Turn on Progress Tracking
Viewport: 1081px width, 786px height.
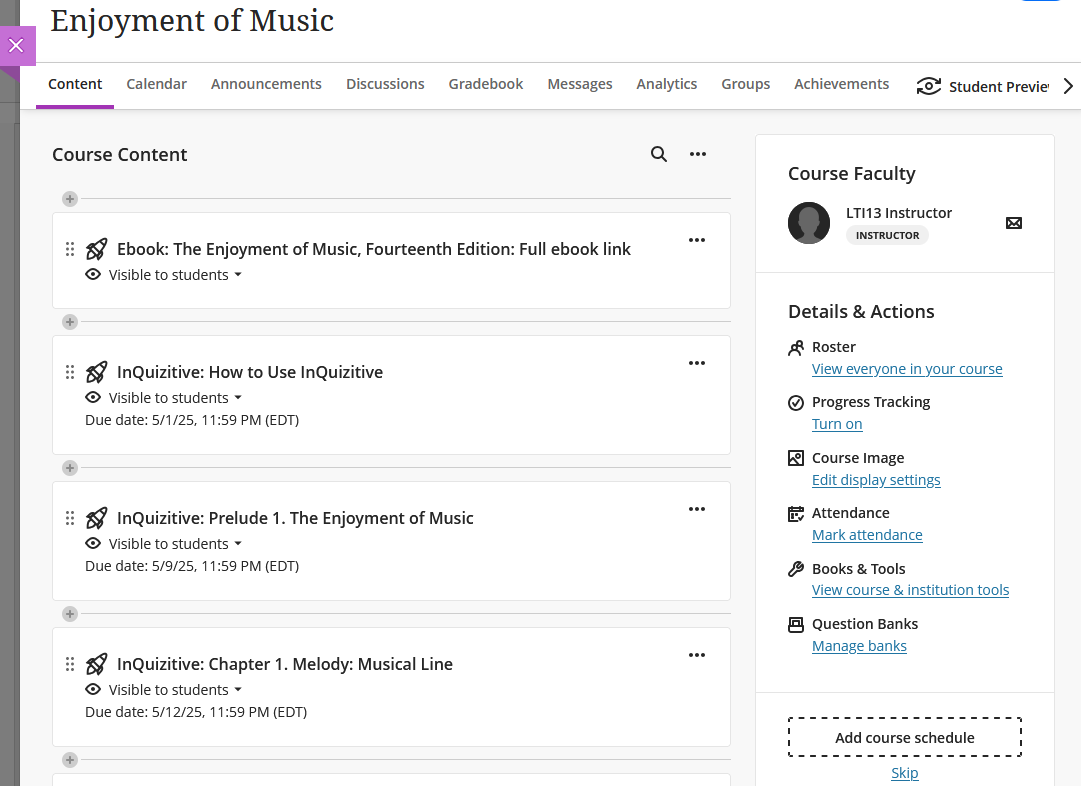coord(837,424)
